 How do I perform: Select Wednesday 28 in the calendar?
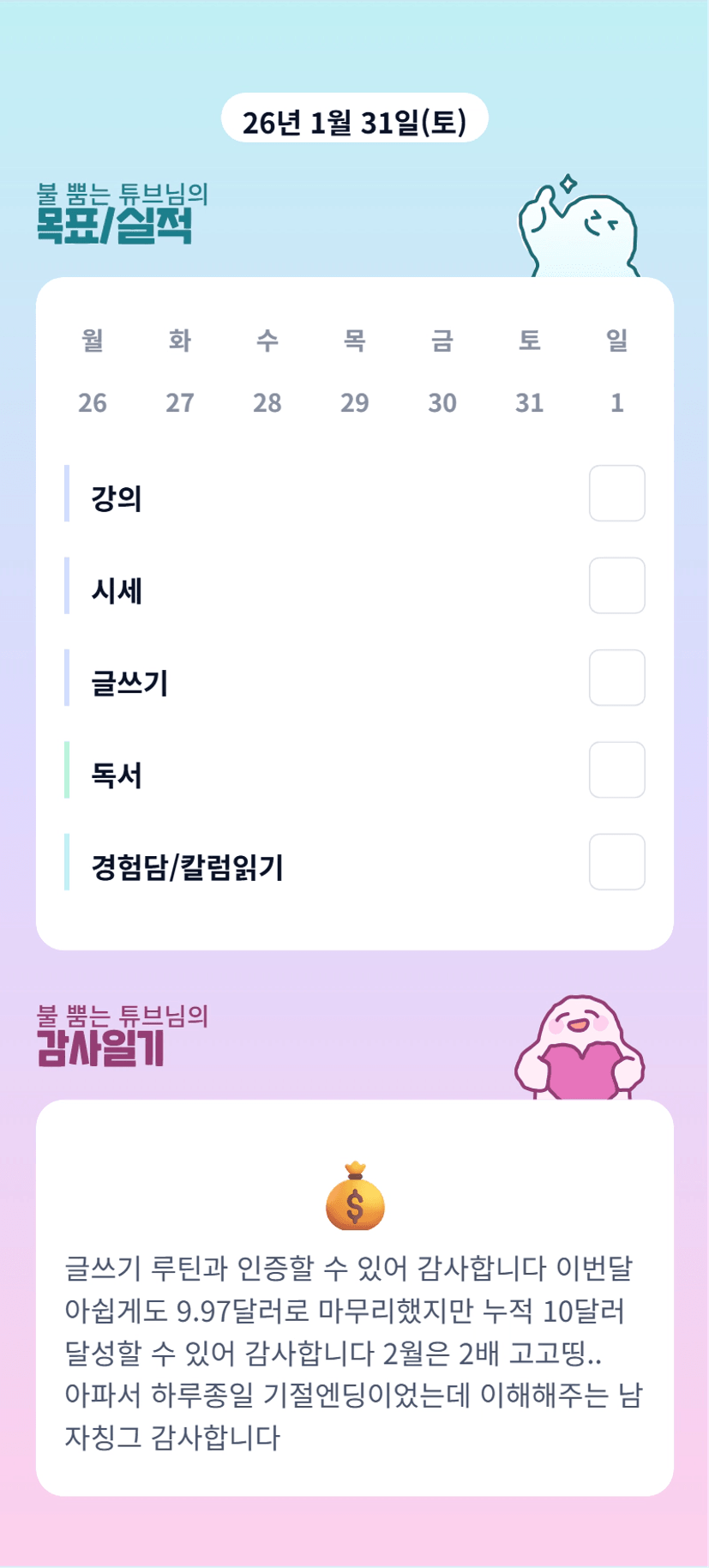[267, 402]
